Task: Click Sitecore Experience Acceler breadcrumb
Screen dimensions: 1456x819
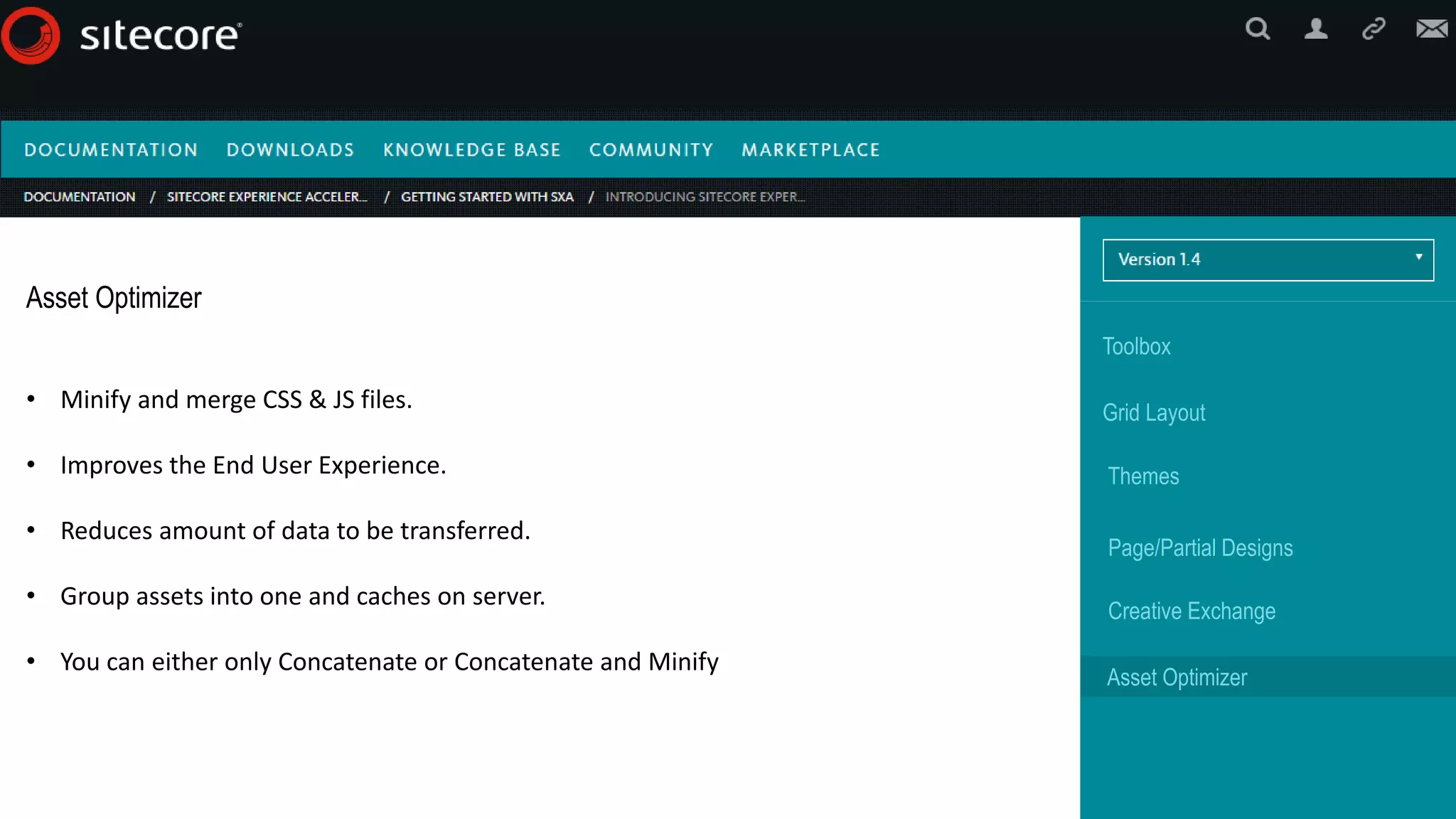Action: (x=267, y=197)
